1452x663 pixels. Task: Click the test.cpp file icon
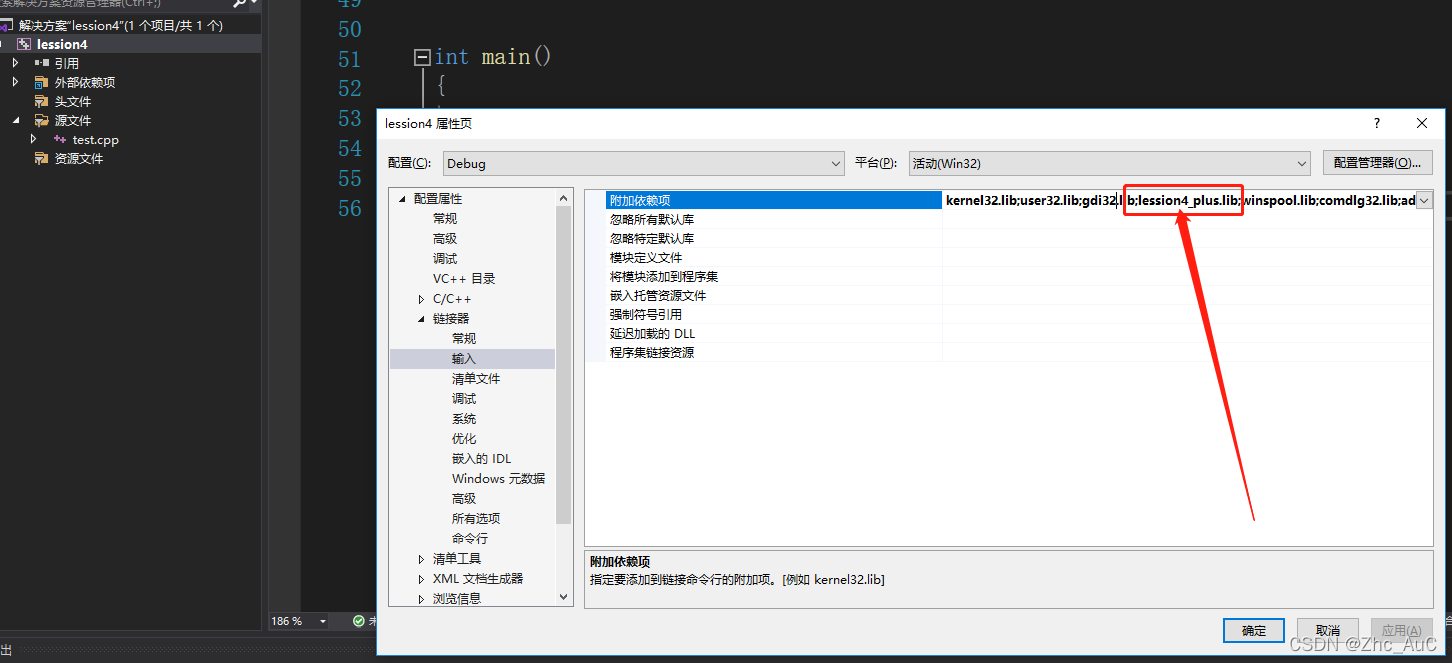60,140
